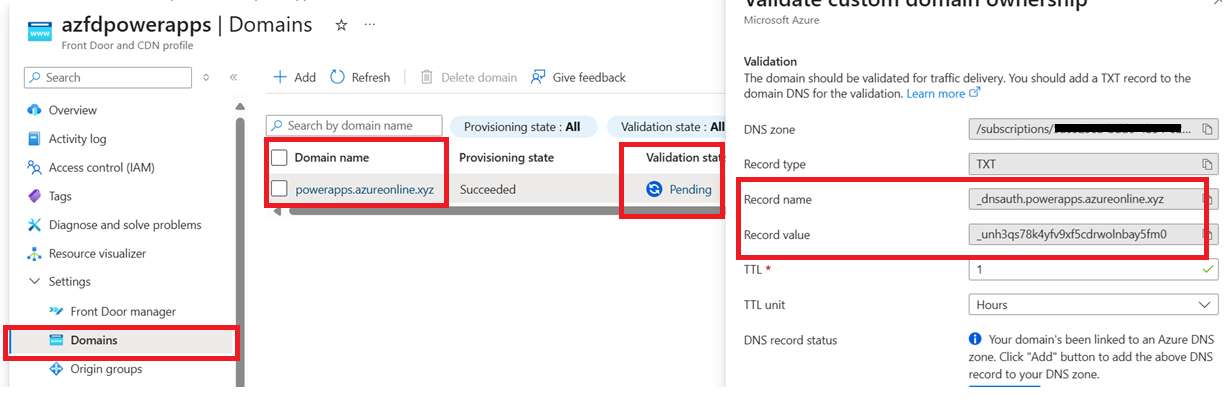Click the Overview cloud icon
The image size is (1224, 404).
(x=34, y=110)
